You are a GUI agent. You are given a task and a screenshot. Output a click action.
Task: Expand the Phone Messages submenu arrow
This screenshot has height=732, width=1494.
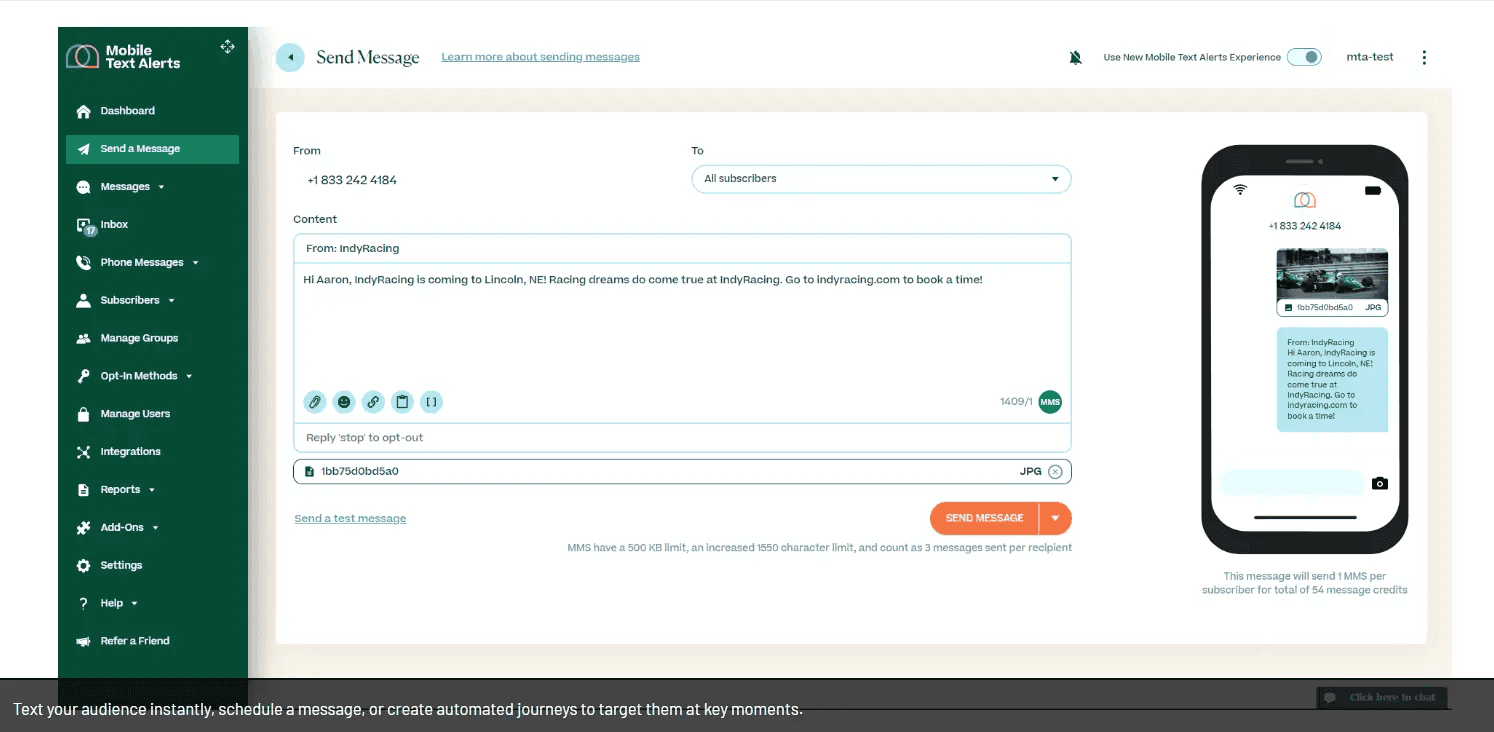[x=195, y=263]
